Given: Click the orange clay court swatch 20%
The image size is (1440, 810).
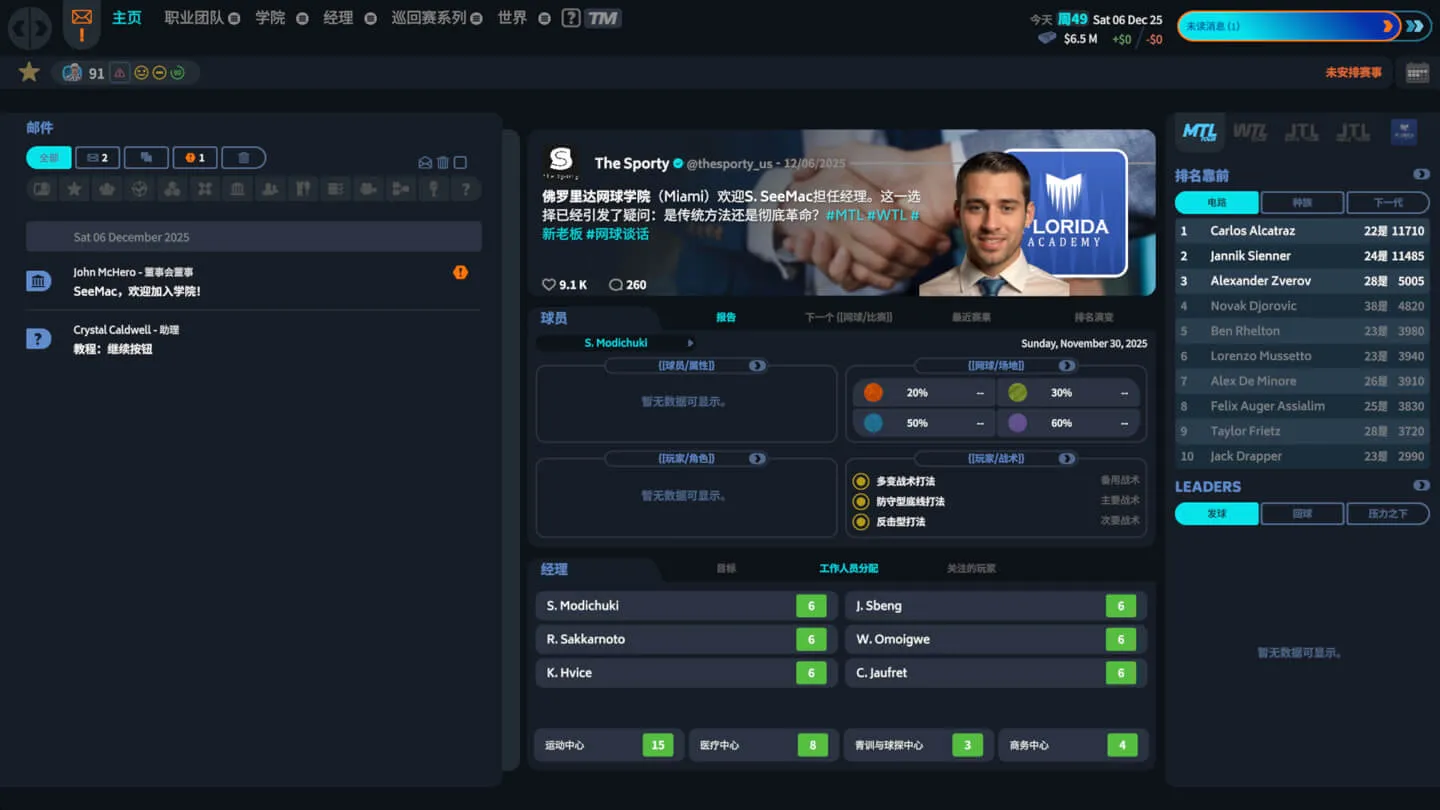Looking at the screenshot, I should tap(873, 393).
